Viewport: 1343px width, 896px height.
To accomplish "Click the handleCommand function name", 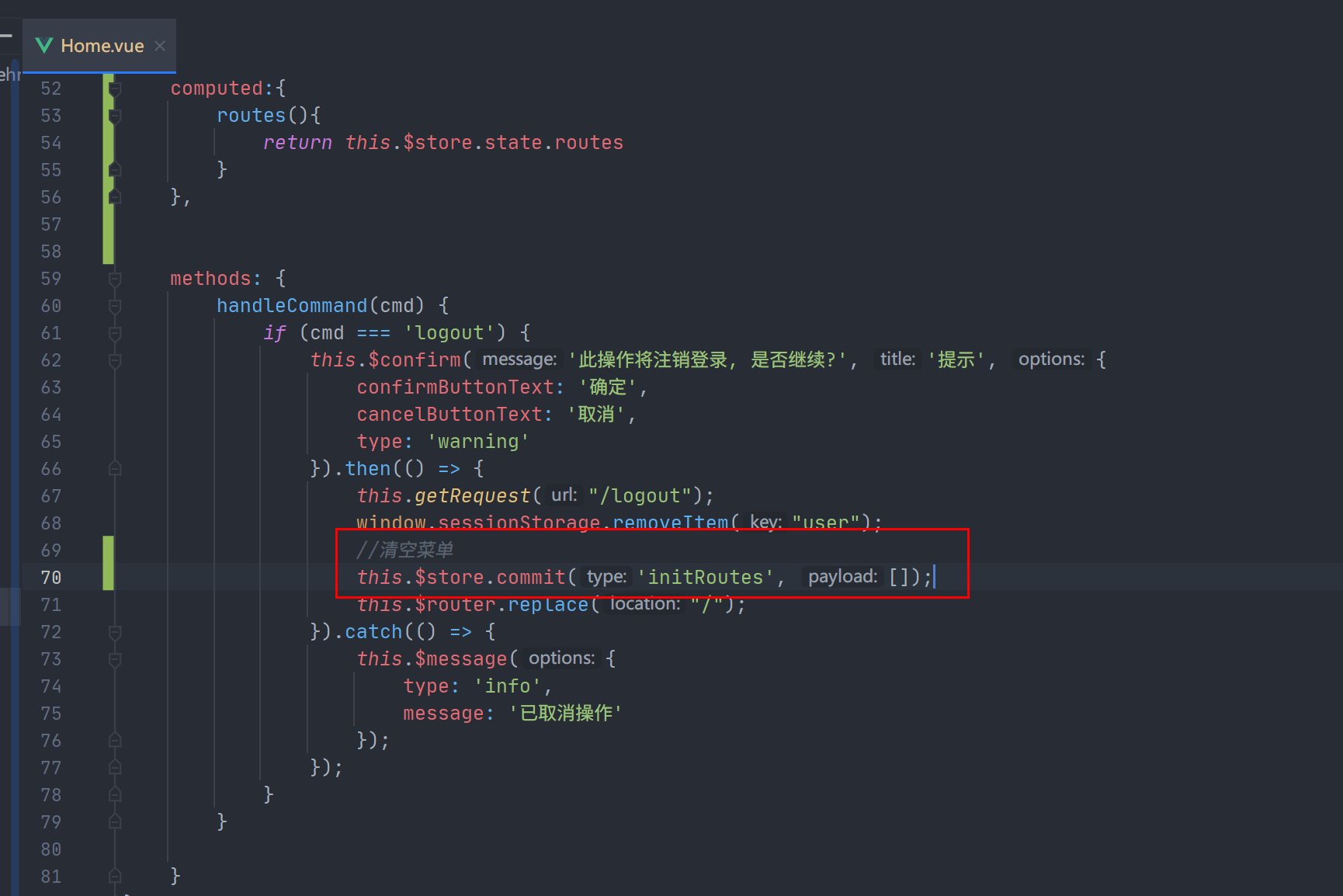I will tap(292, 306).
